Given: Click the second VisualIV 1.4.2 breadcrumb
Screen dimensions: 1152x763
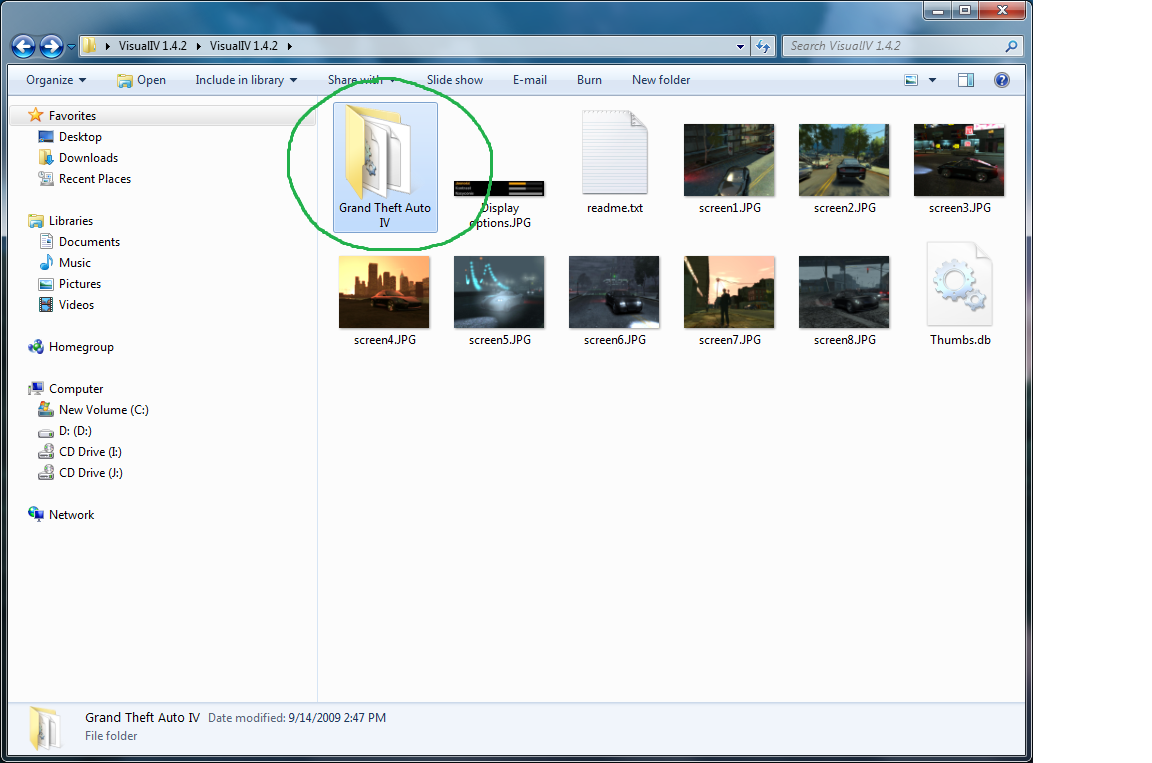Looking at the screenshot, I should click(x=244, y=46).
